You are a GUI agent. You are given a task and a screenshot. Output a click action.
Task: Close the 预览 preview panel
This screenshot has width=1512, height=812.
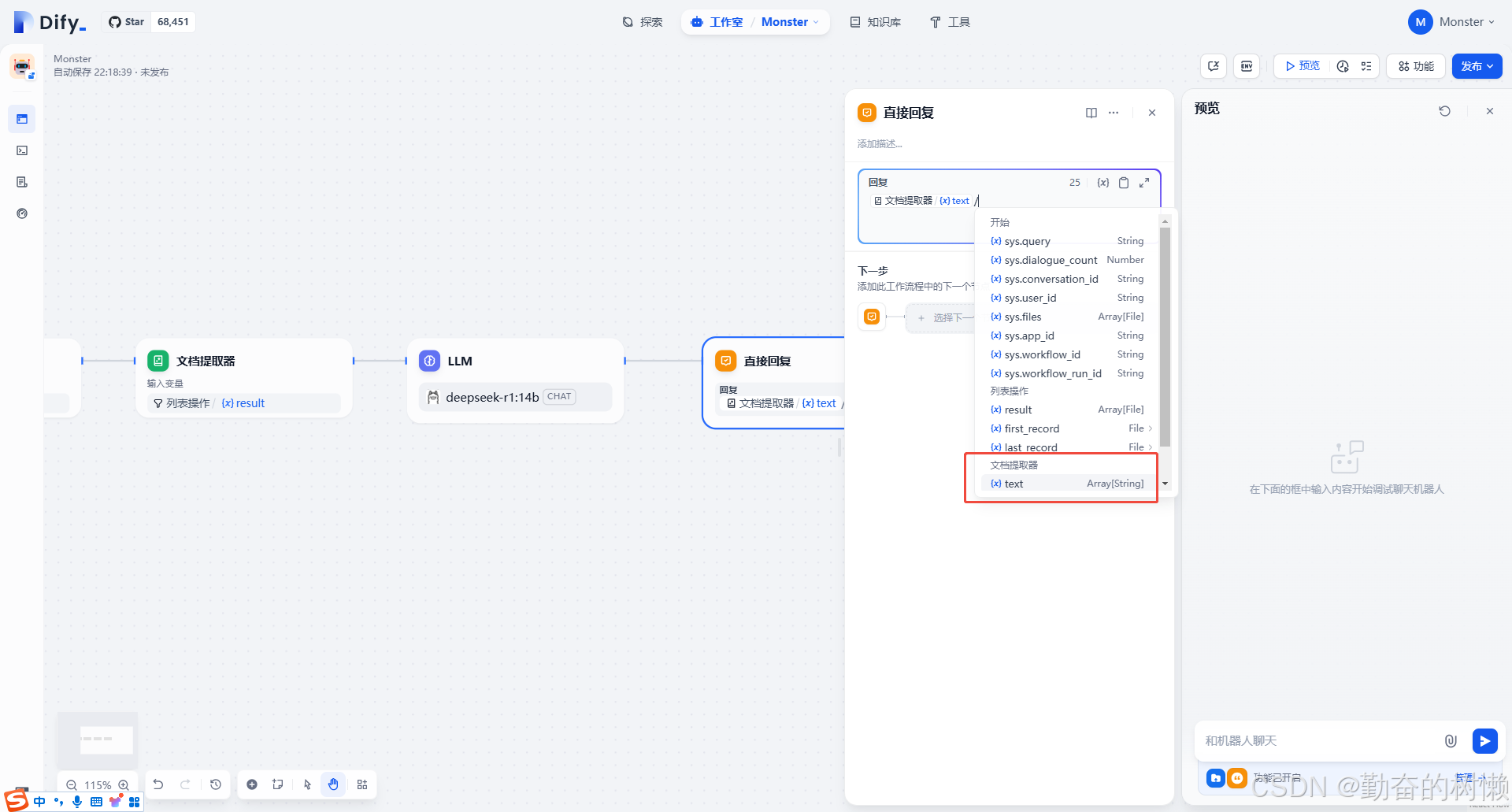click(x=1490, y=111)
